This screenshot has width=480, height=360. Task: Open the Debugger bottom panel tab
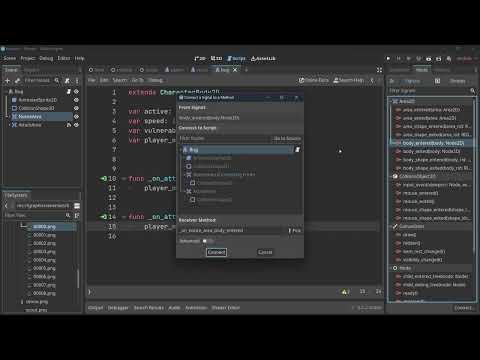tap(118, 308)
